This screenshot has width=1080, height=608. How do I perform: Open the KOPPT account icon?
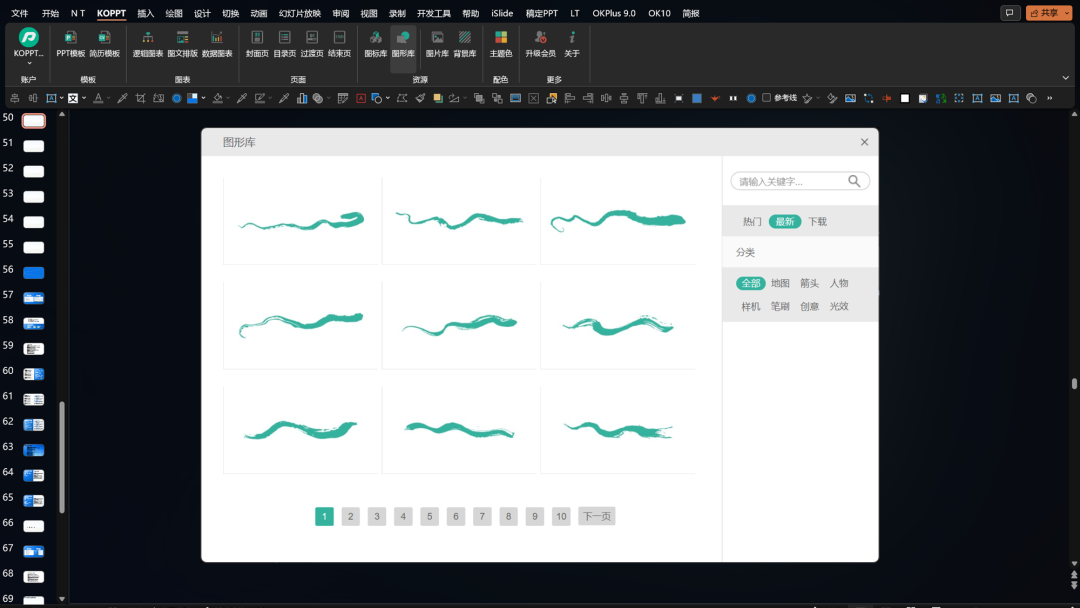click(x=28, y=37)
